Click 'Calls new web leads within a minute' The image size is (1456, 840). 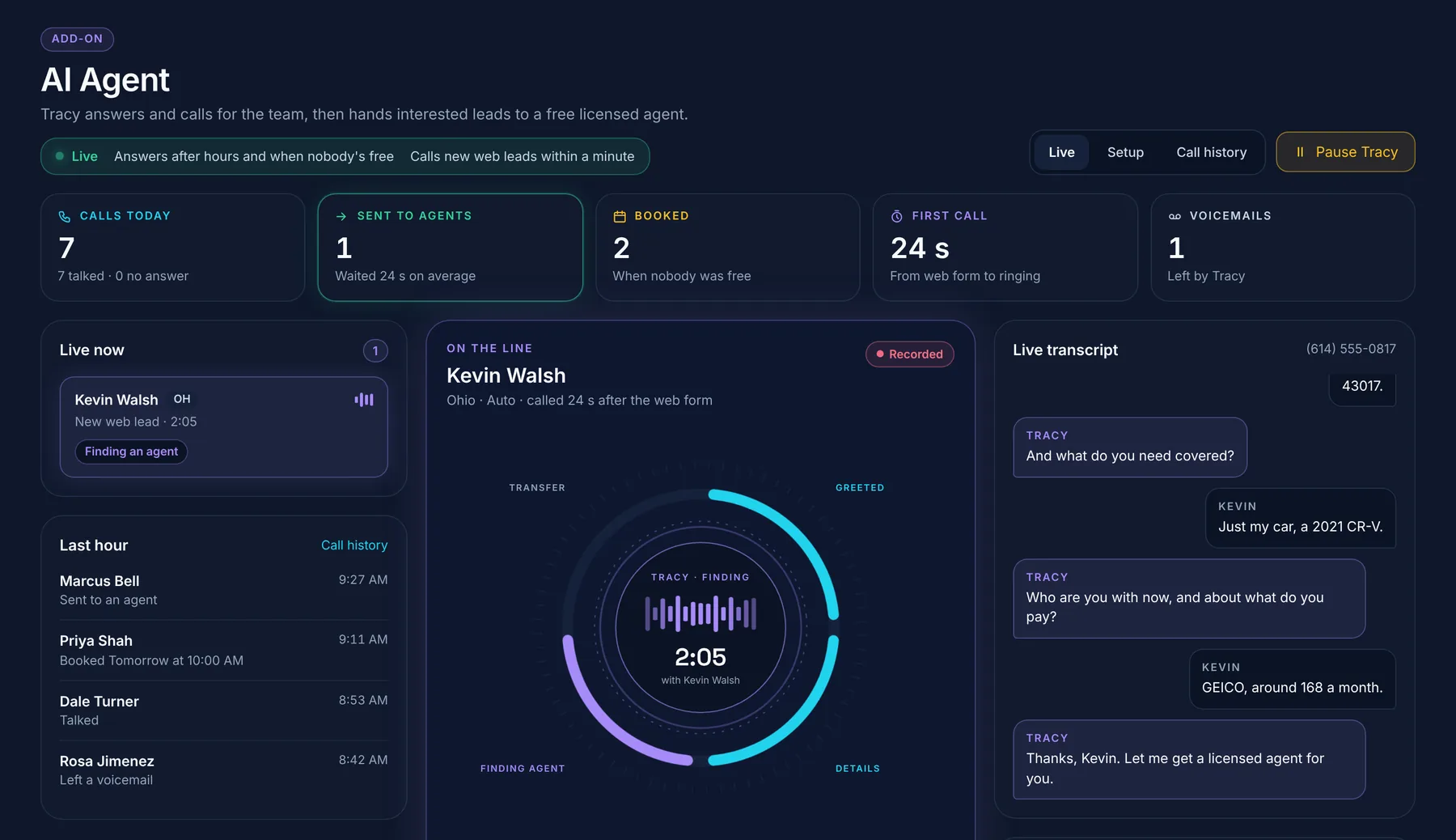pos(522,156)
